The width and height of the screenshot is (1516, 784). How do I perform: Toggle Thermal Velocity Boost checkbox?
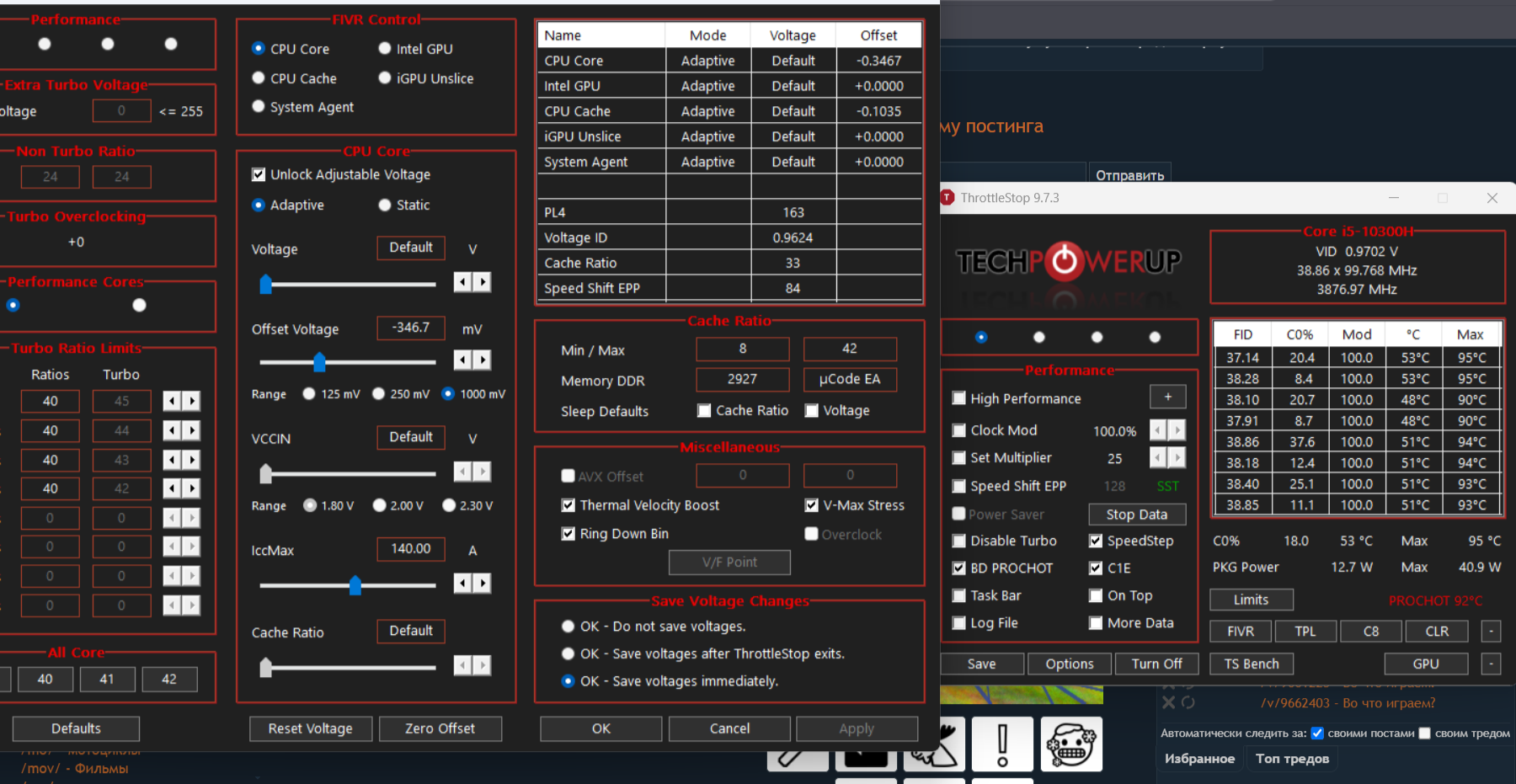pyautogui.click(x=568, y=505)
